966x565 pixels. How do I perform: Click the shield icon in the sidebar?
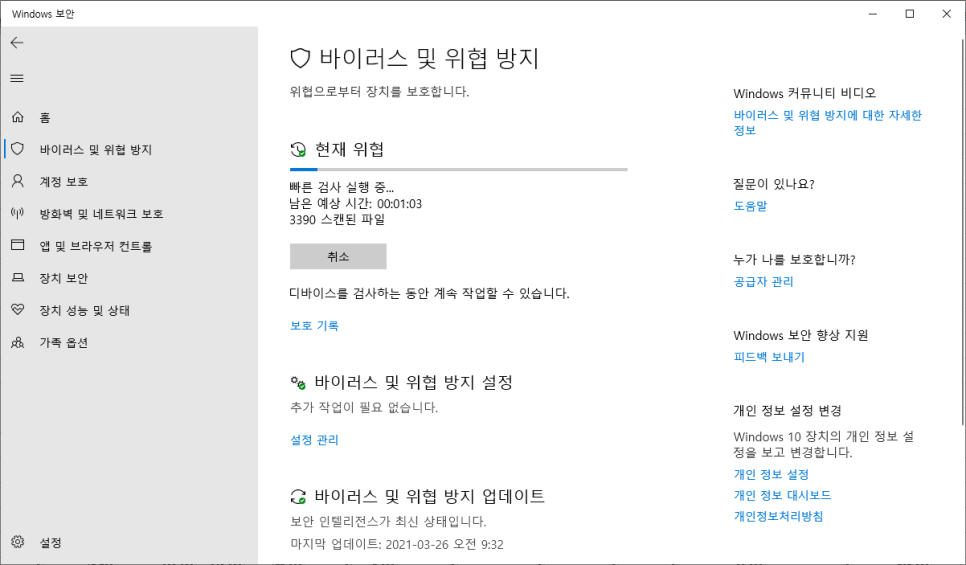pyautogui.click(x=18, y=148)
